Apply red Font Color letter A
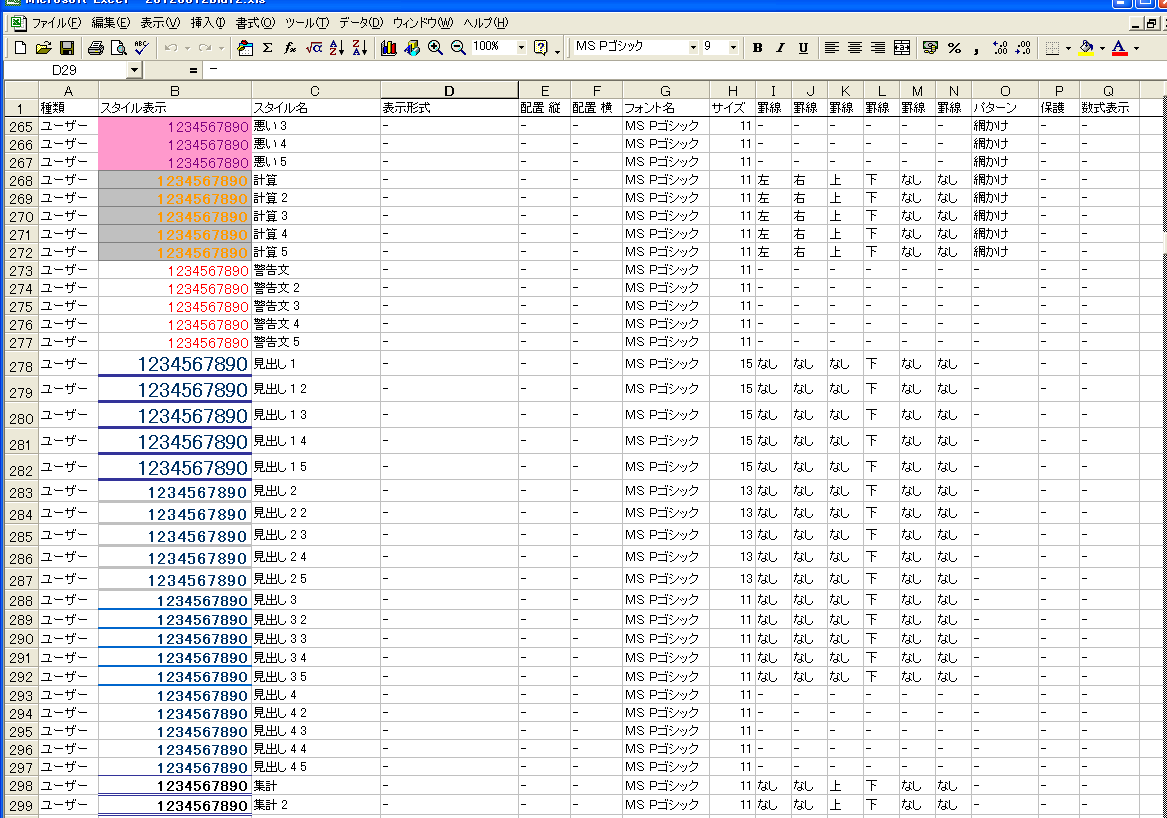The height and width of the screenshot is (818, 1167). [x=1119, y=48]
